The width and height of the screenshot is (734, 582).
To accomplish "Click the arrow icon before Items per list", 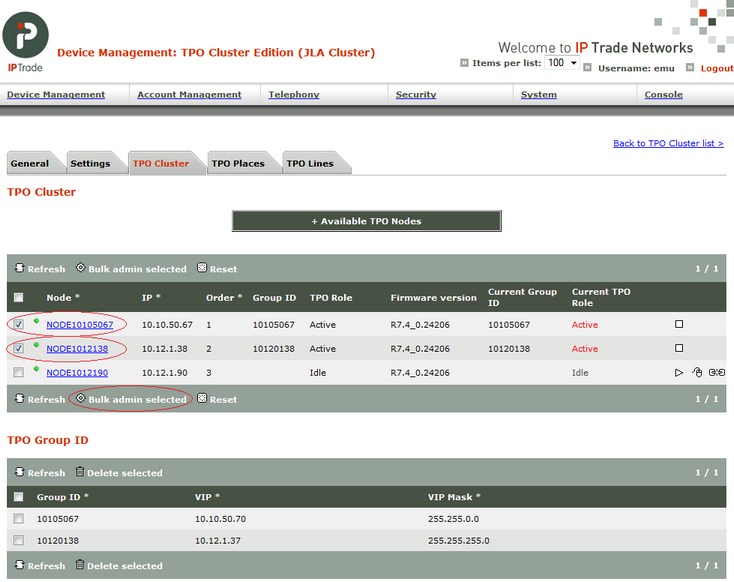I will [x=464, y=63].
